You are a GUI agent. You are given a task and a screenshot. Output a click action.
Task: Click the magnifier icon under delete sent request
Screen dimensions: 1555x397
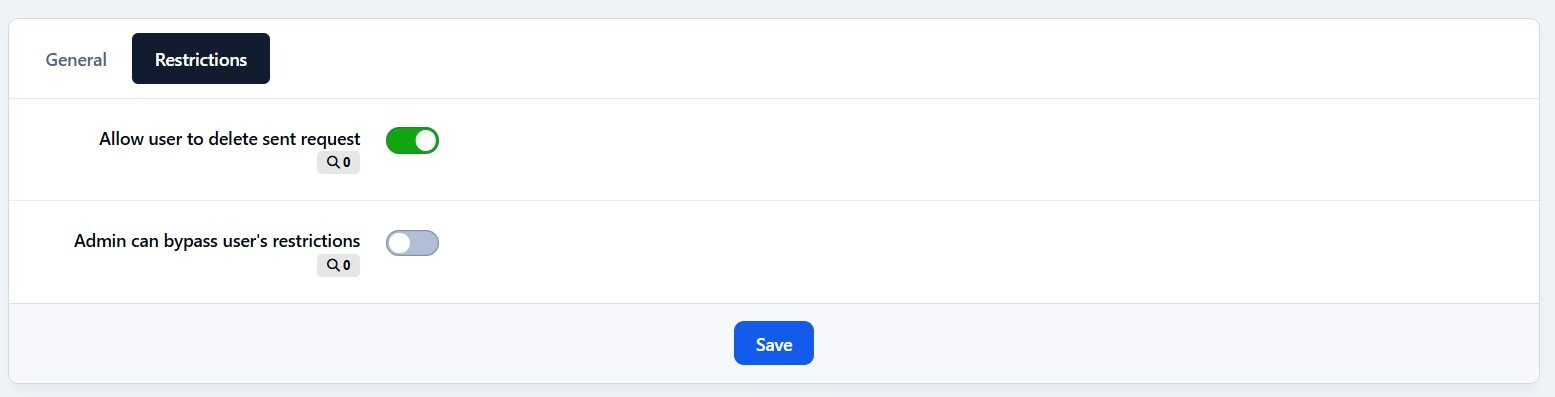click(333, 163)
